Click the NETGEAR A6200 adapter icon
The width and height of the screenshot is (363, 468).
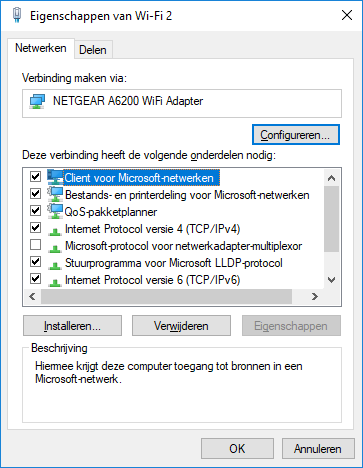[37, 101]
